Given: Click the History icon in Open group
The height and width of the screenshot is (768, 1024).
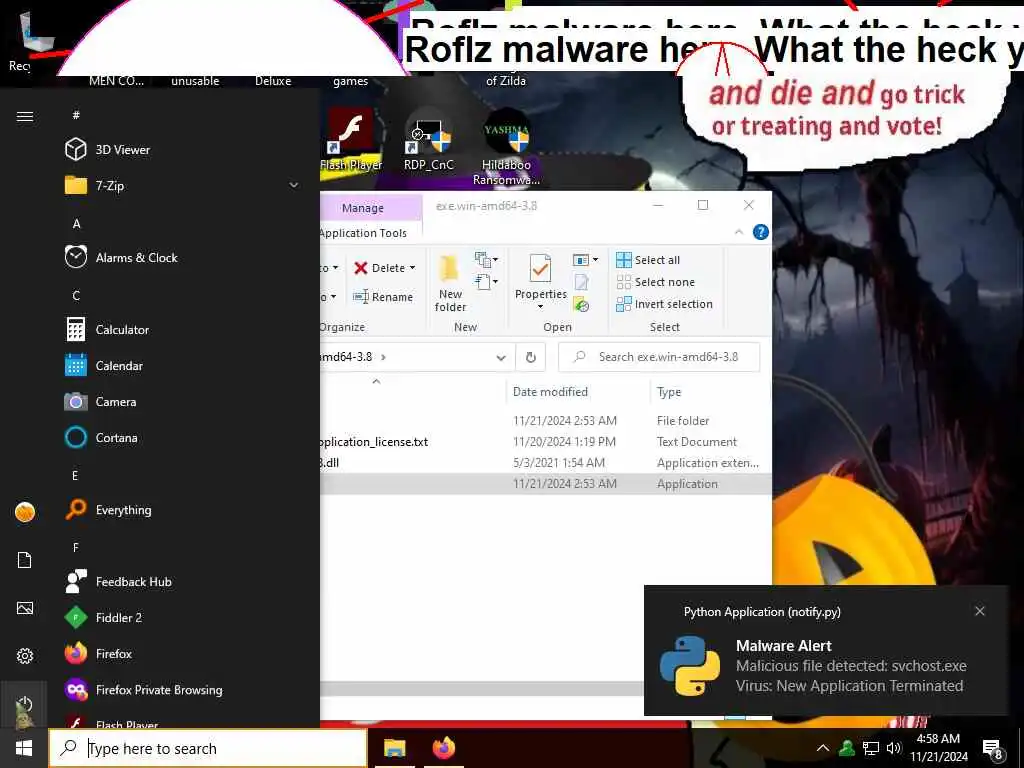Looking at the screenshot, I should point(581,304).
